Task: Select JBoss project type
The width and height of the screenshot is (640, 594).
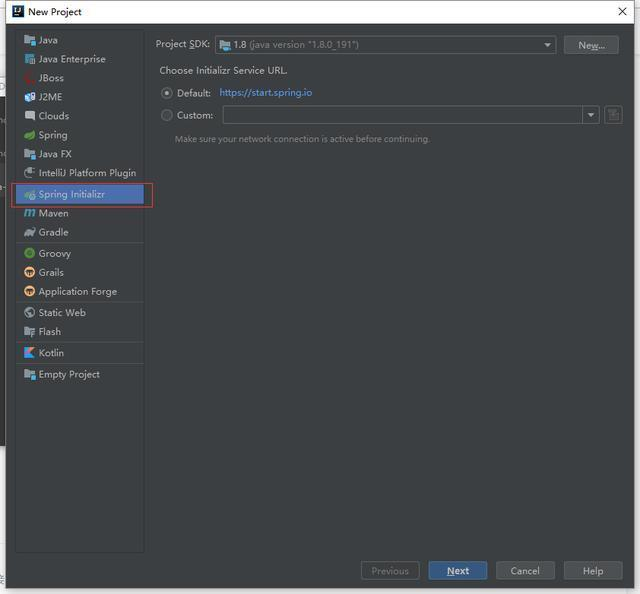Action: click(x=80, y=78)
